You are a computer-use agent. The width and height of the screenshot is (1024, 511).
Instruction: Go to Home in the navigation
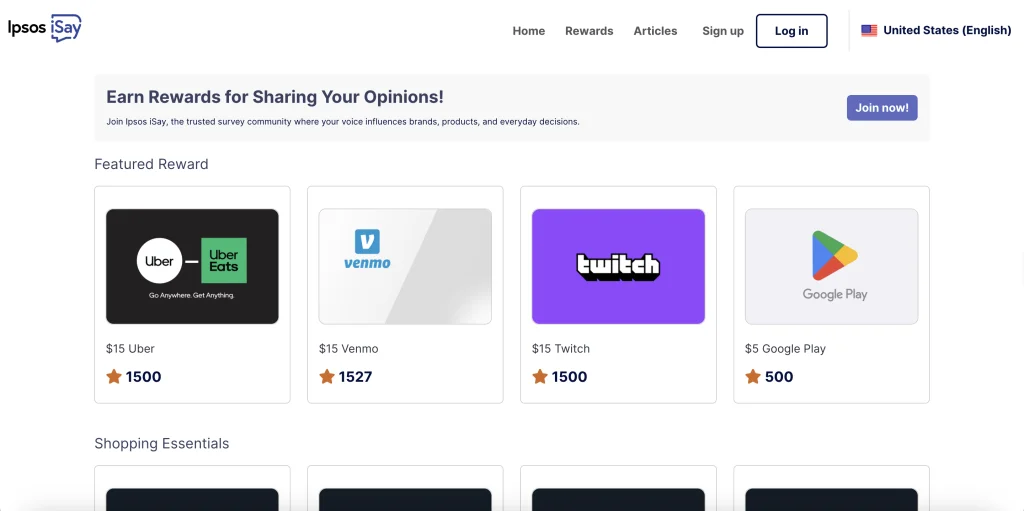tap(528, 31)
